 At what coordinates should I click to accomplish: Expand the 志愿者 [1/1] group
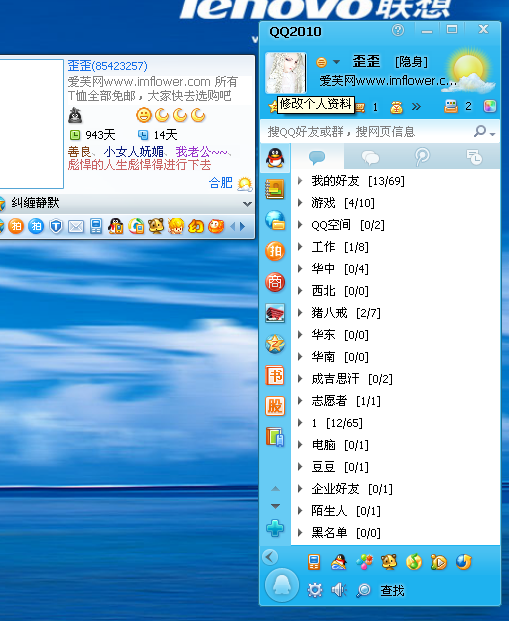(300, 401)
